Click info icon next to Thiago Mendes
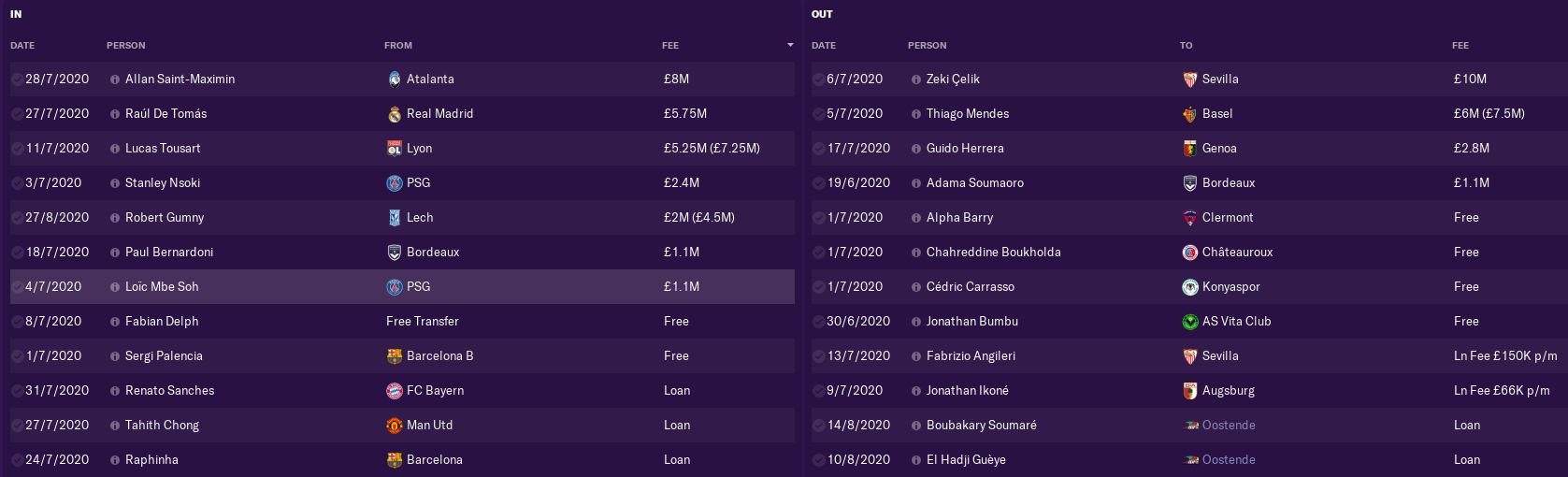The height and width of the screenshot is (477, 1568). pos(916,114)
